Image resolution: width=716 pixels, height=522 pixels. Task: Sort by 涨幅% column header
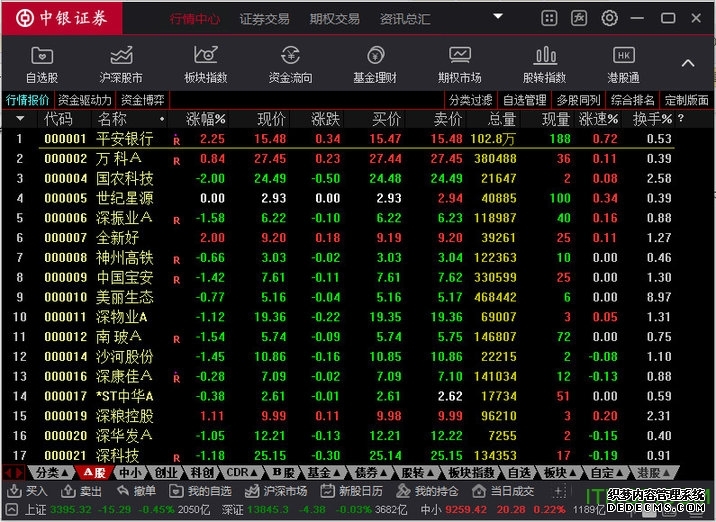(205, 119)
